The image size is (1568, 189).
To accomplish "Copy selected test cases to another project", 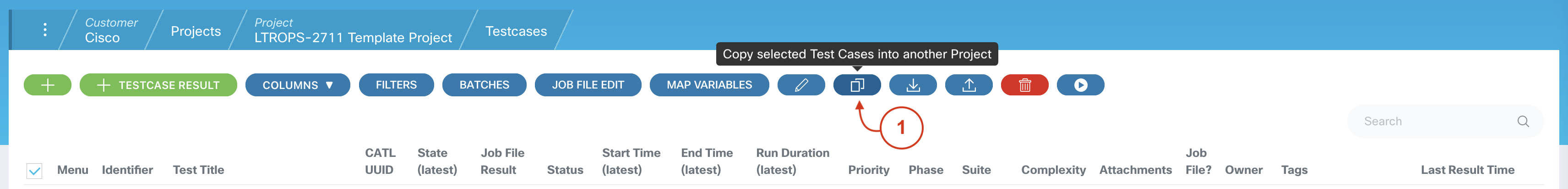I will pyautogui.click(x=856, y=85).
